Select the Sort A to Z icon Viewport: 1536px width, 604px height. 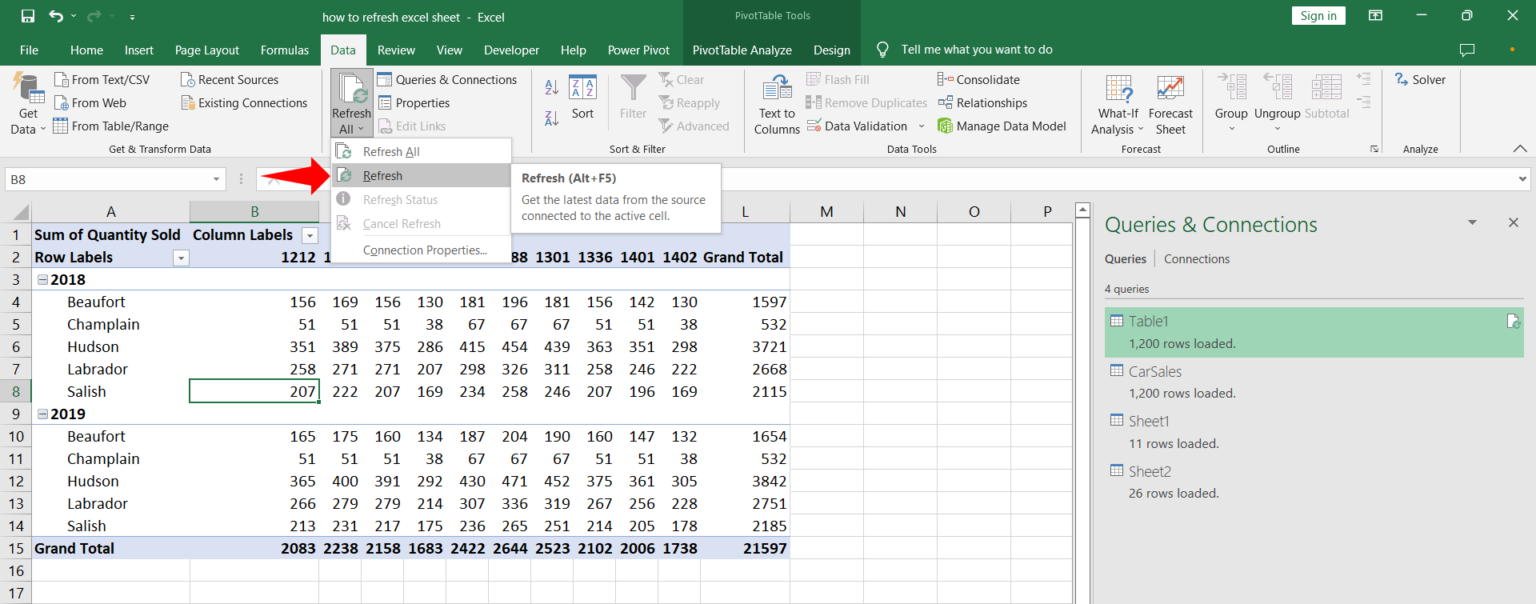coord(551,86)
